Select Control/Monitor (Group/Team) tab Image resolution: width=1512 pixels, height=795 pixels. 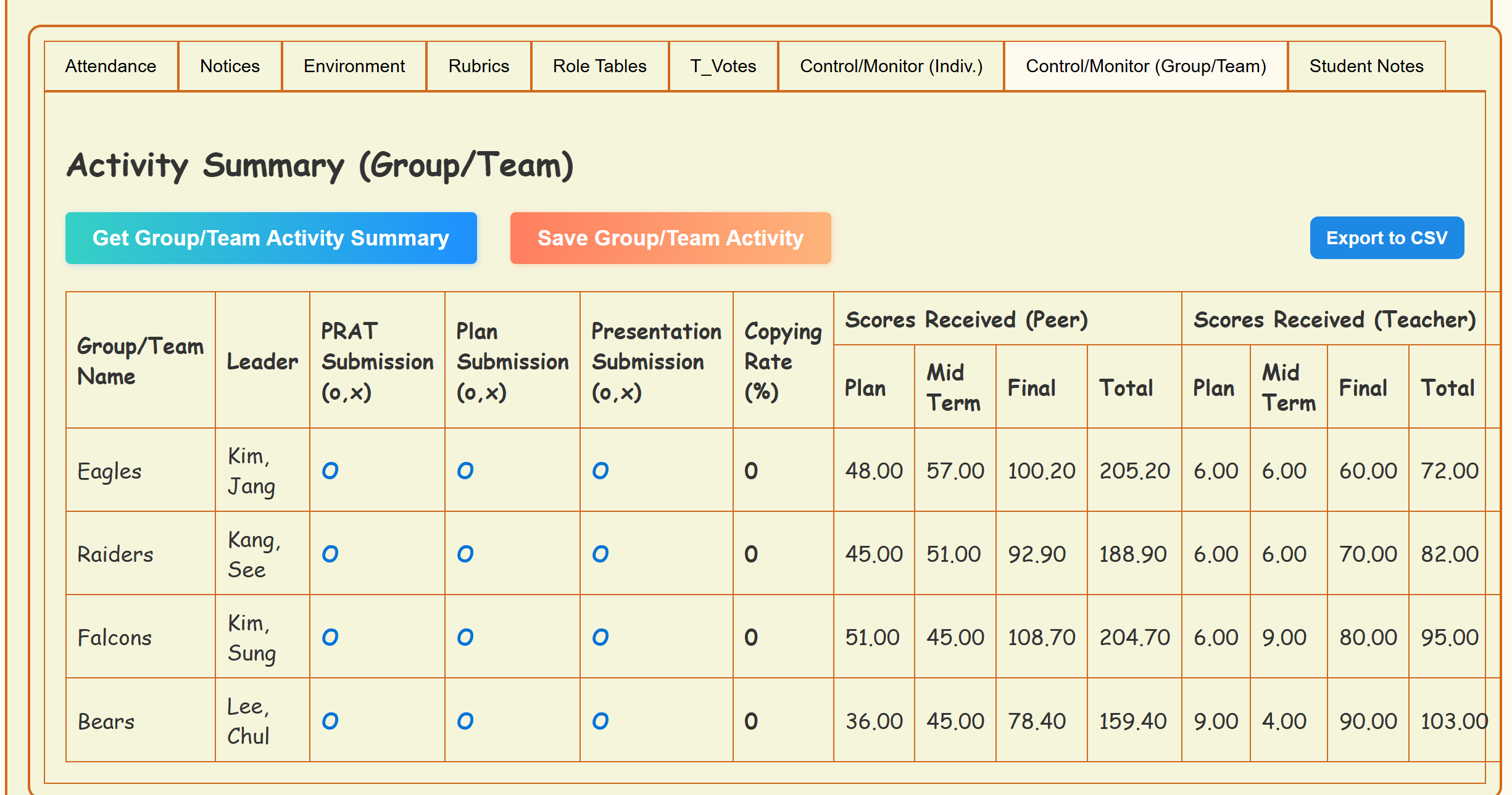[1145, 66]
